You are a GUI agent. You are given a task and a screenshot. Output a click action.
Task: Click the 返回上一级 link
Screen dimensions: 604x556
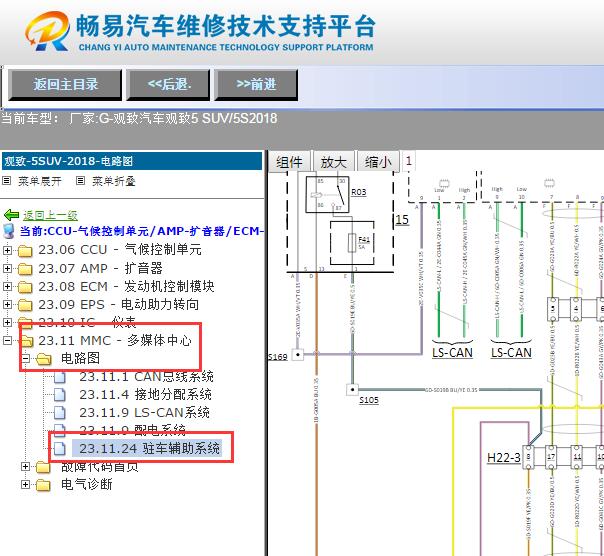coord(50,215)
